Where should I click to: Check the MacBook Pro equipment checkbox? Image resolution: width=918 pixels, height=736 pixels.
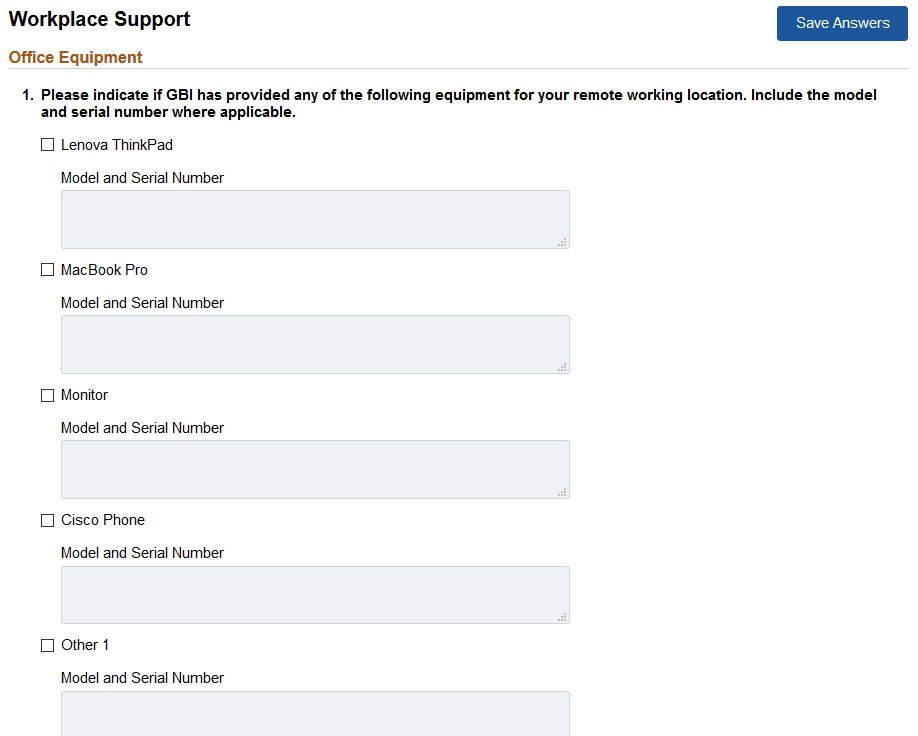[x=47, y=269]
